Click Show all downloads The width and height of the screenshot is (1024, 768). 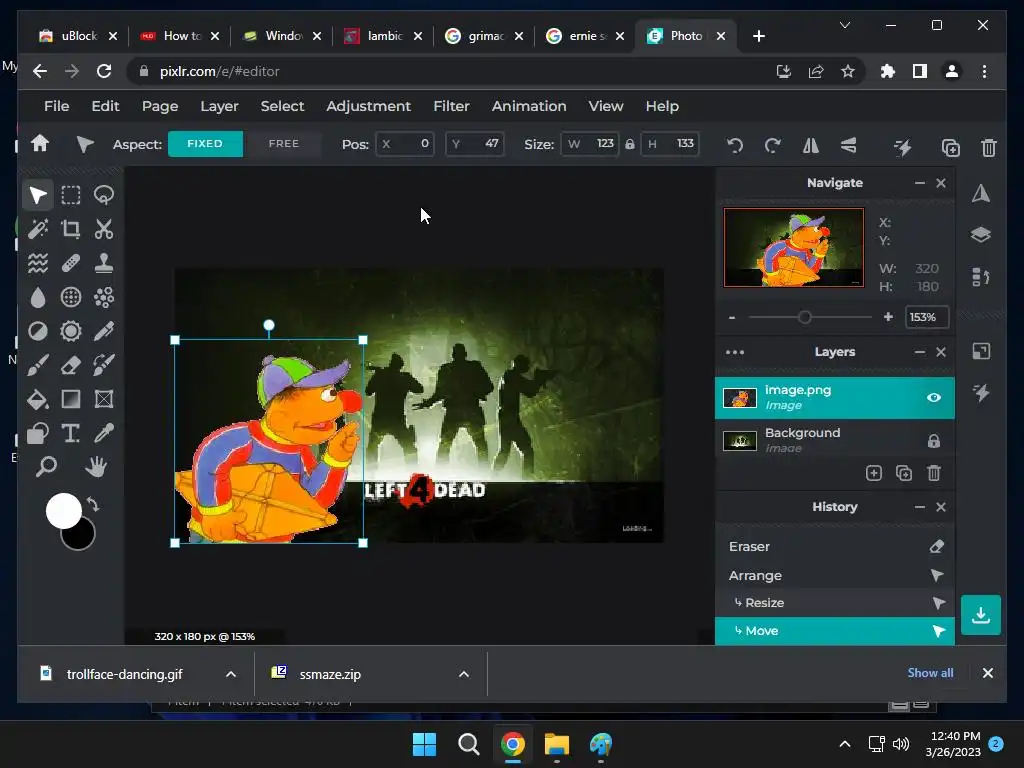[930, 673]
